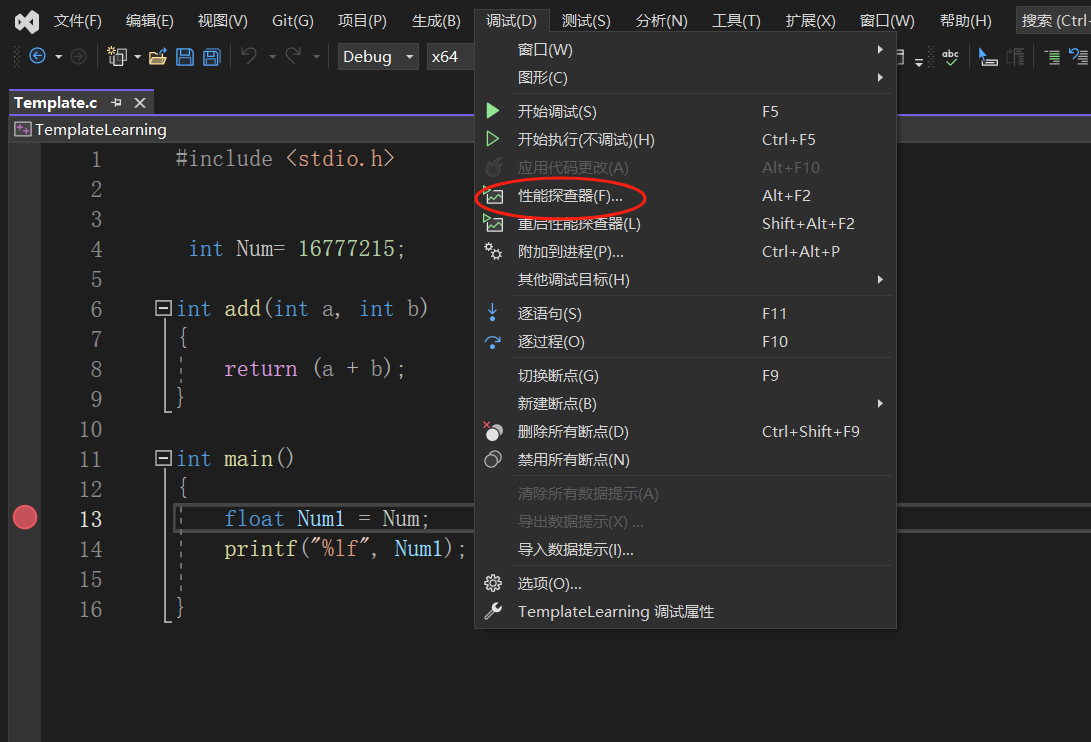Open the Debug configuration dropdown
The image size is (1091, 742).
[378, 56]
